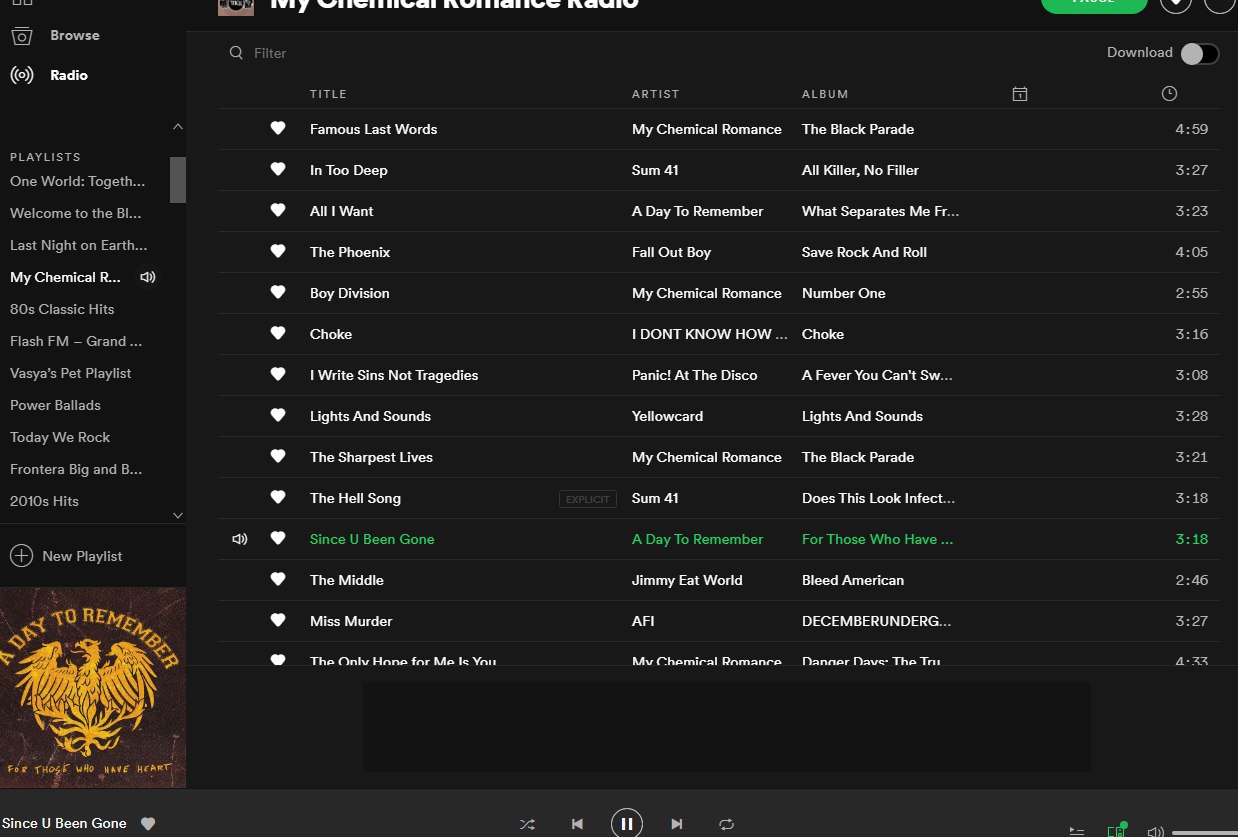Open the Browse icon in the sidebar

coord(21,36)
